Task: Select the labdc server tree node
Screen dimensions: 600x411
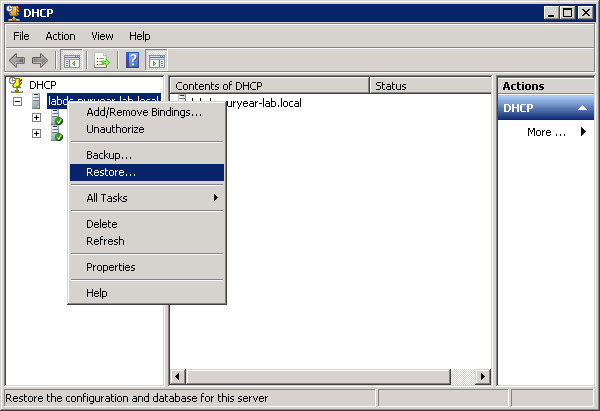Action: 104,101
